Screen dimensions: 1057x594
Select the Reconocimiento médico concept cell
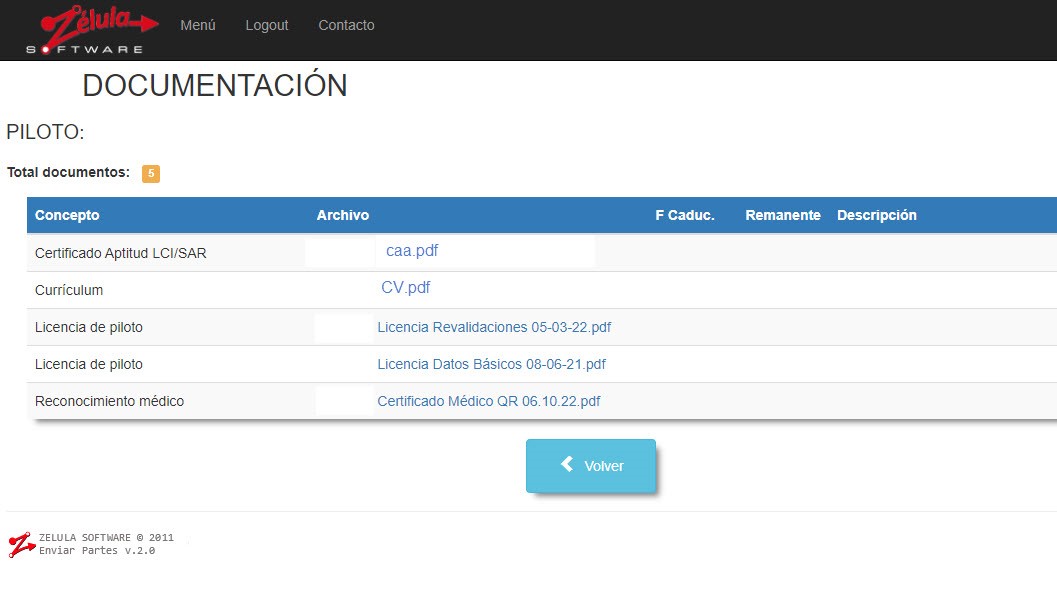(x=110, y=401)
